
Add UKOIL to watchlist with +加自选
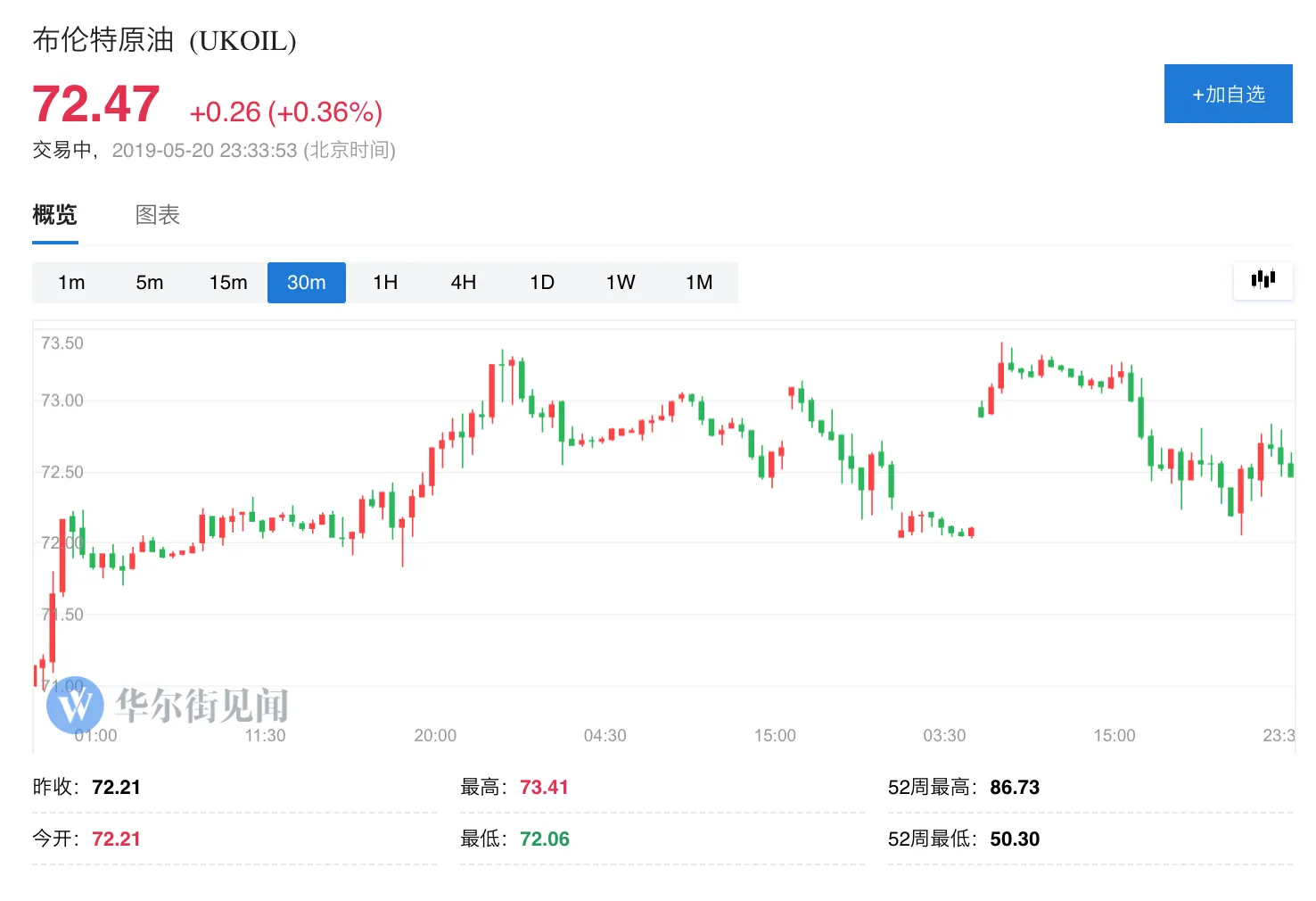1228,94
